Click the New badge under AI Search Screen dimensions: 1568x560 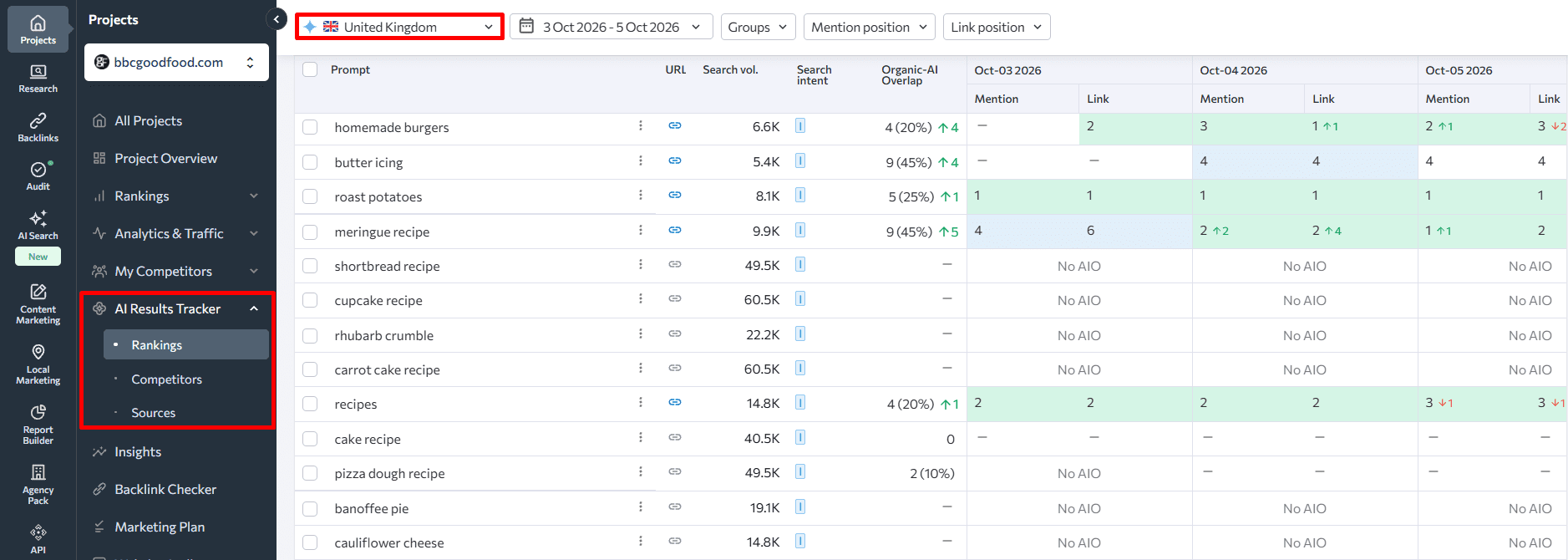38,257
